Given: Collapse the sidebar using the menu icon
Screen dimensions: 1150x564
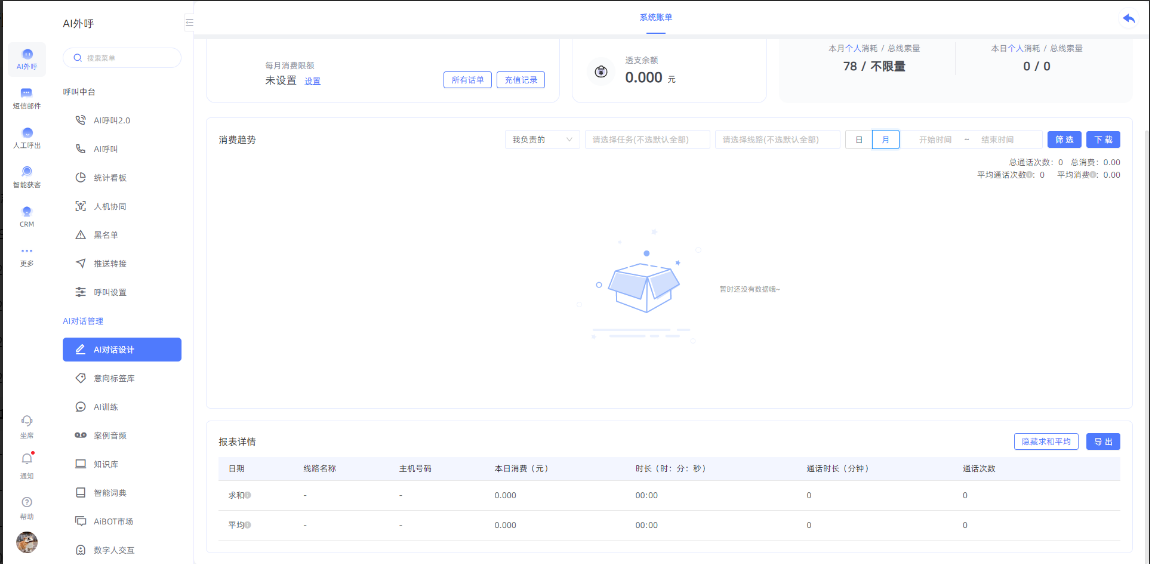Looking at the screenshot, I should click(190, 22).
